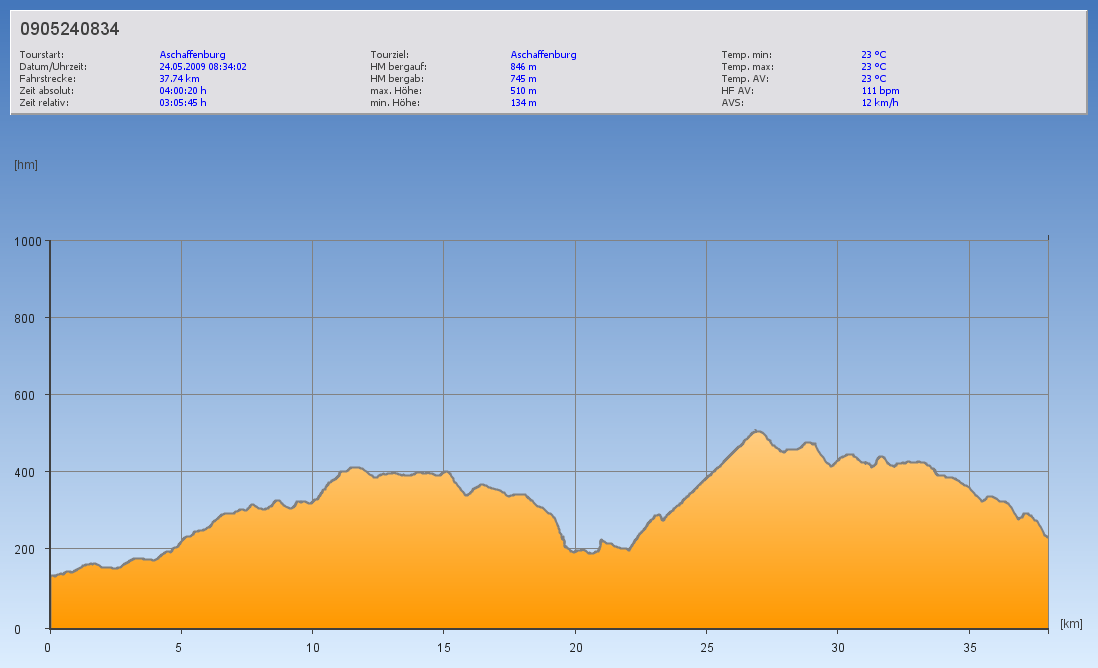Click the [km] x-axis unit label
Image resolution: width=1098 pixels, height=668 pixels.
pyautogui.click(x=1071, y=624)
